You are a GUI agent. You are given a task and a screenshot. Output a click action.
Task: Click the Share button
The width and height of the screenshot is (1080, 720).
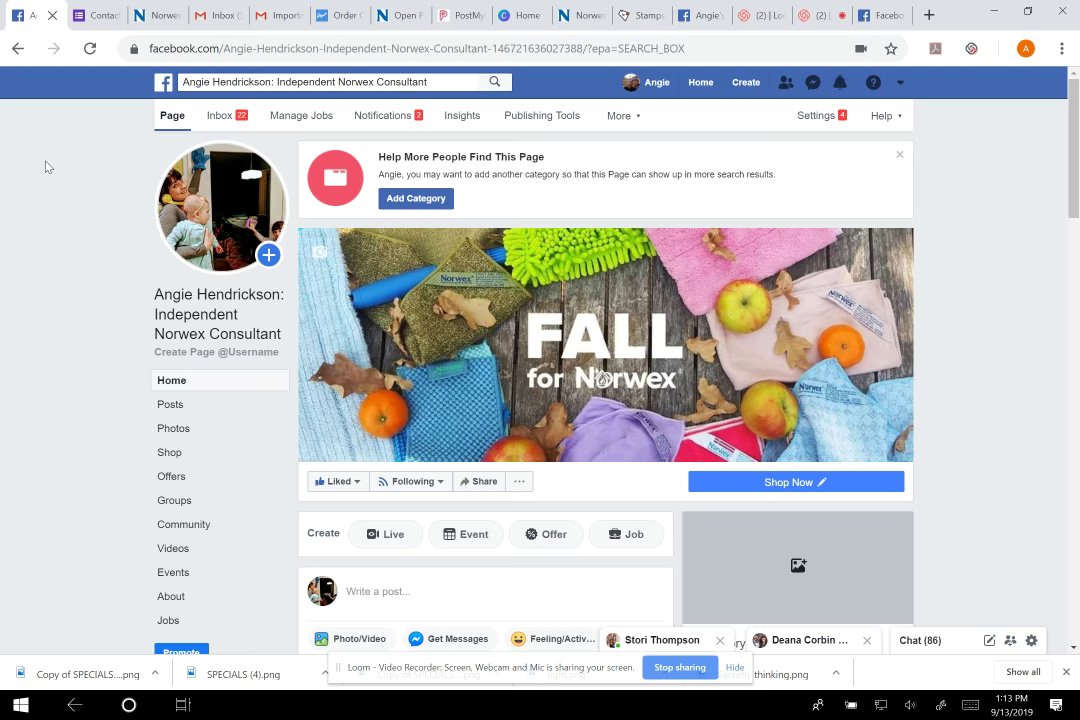click(x=479, y=482)
